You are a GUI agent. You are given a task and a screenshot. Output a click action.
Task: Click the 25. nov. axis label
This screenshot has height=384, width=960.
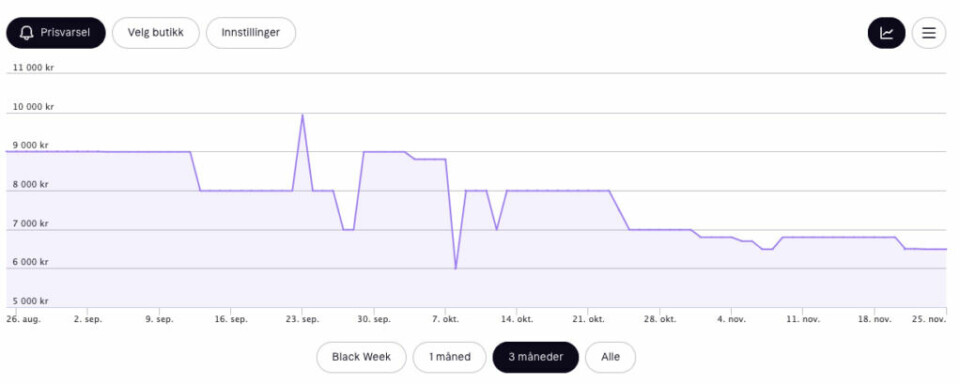(929, 320)
